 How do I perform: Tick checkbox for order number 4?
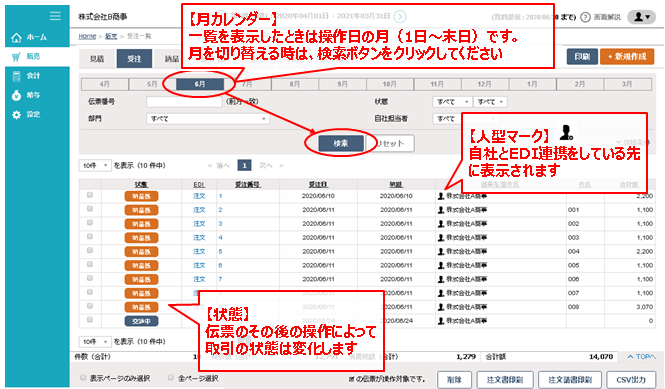[x=89, y=237]
